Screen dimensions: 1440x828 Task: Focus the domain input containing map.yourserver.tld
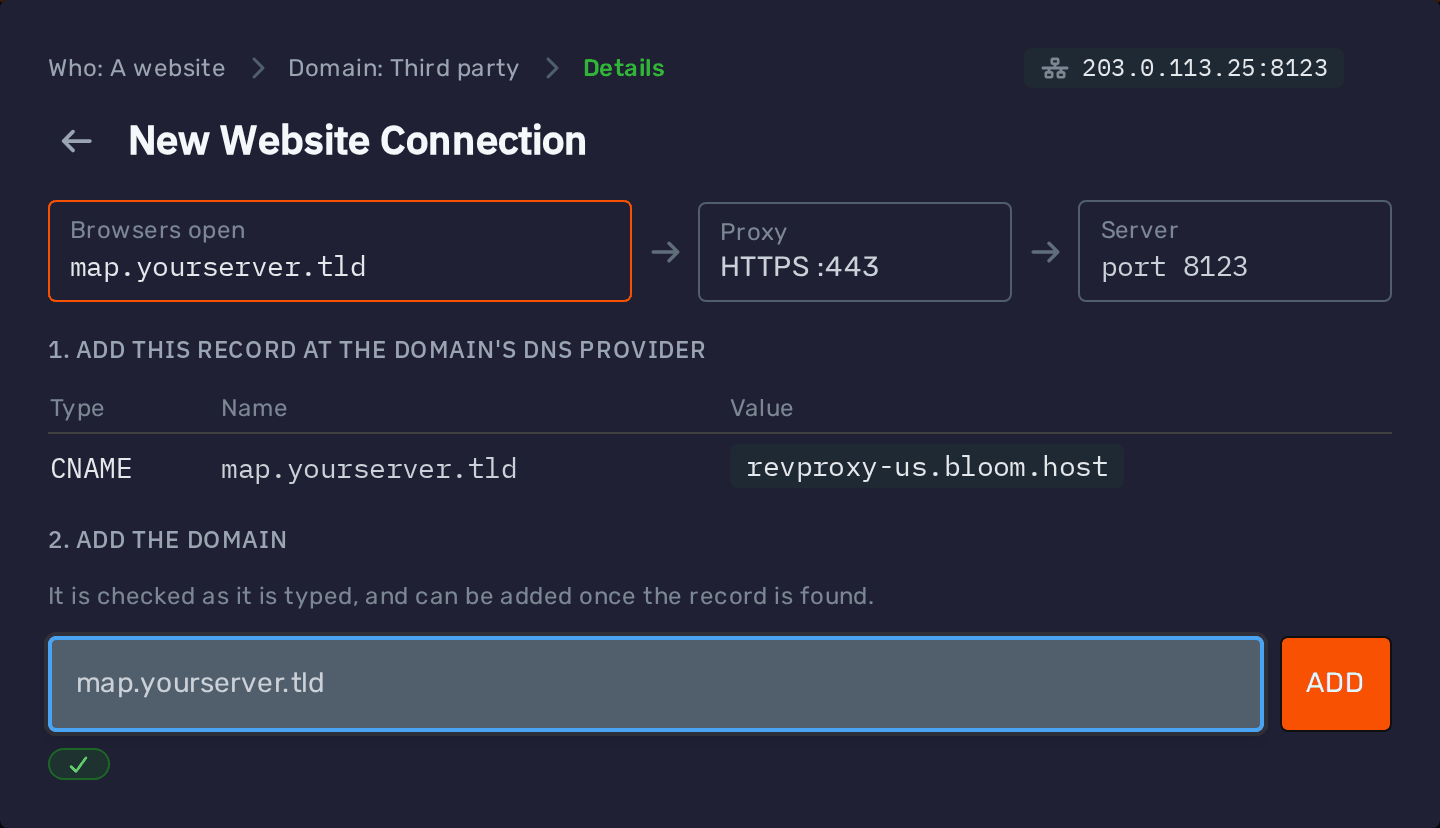pyautogui.click(x=656, y=684)
